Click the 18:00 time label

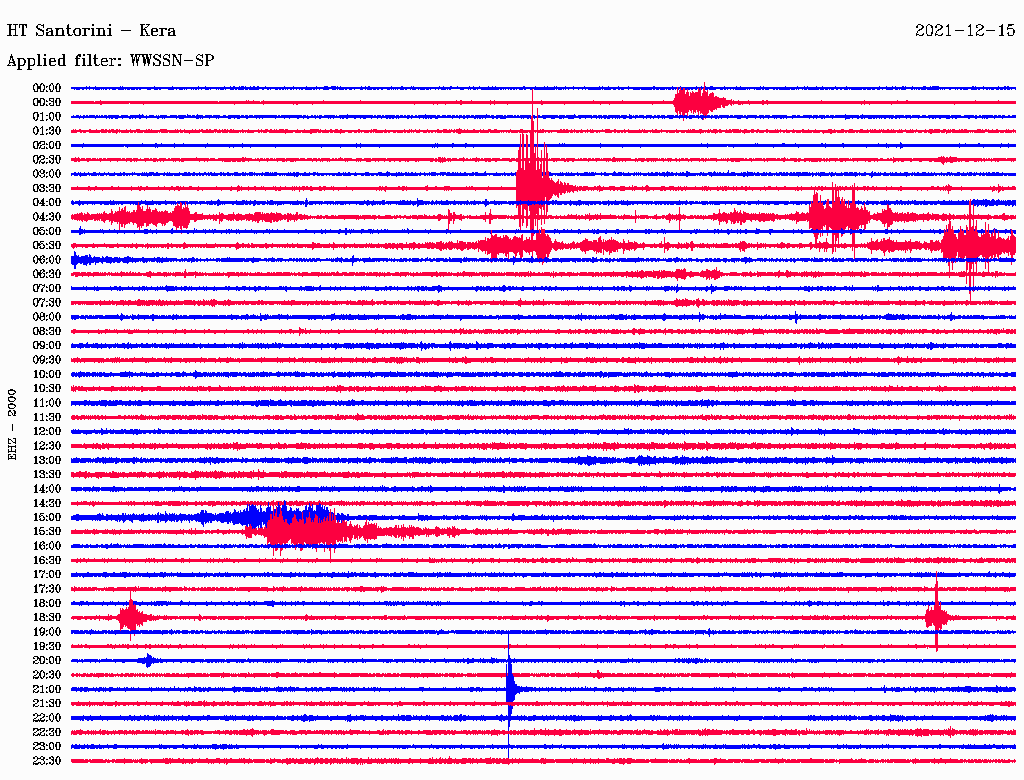pos(47,603)
